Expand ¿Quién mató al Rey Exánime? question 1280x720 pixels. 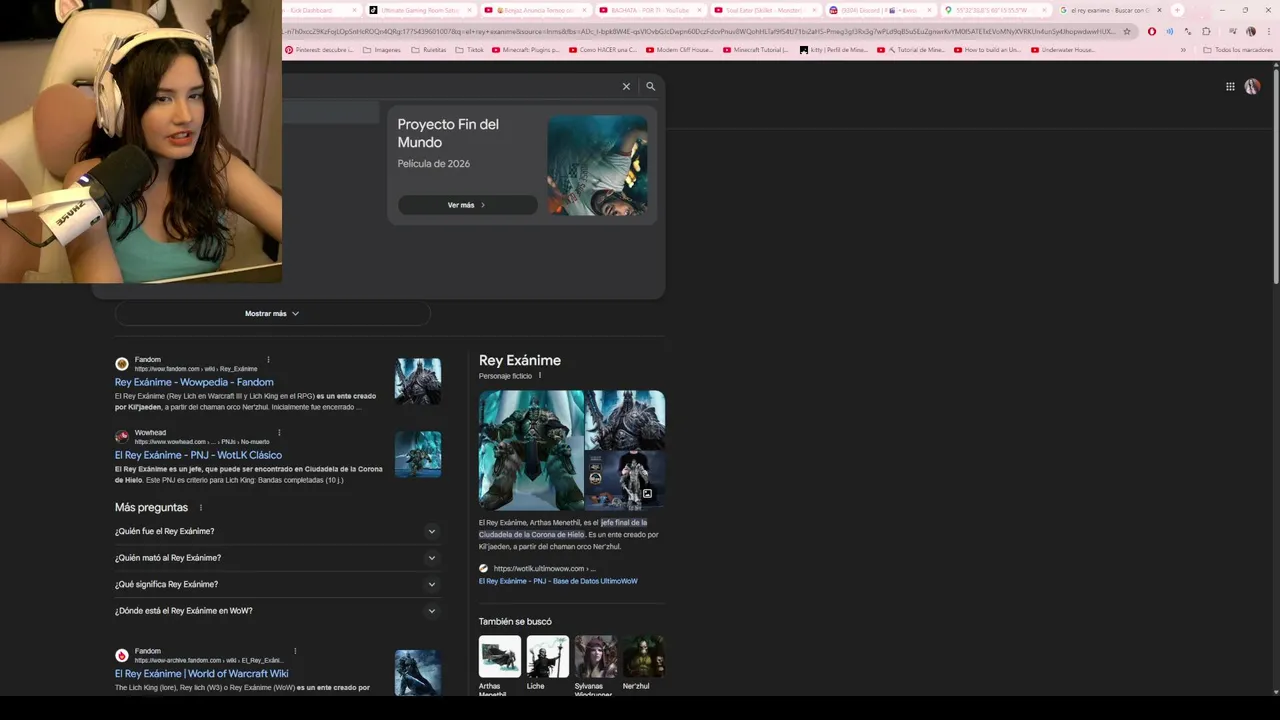(278, 558)
